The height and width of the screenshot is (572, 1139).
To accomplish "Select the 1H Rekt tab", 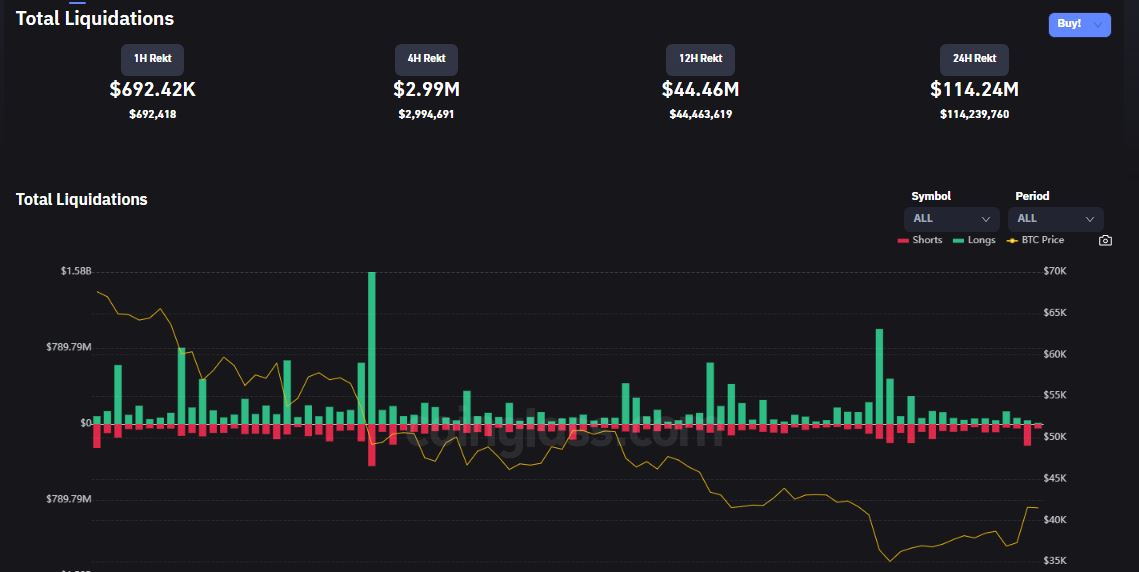I will [152, 59].
